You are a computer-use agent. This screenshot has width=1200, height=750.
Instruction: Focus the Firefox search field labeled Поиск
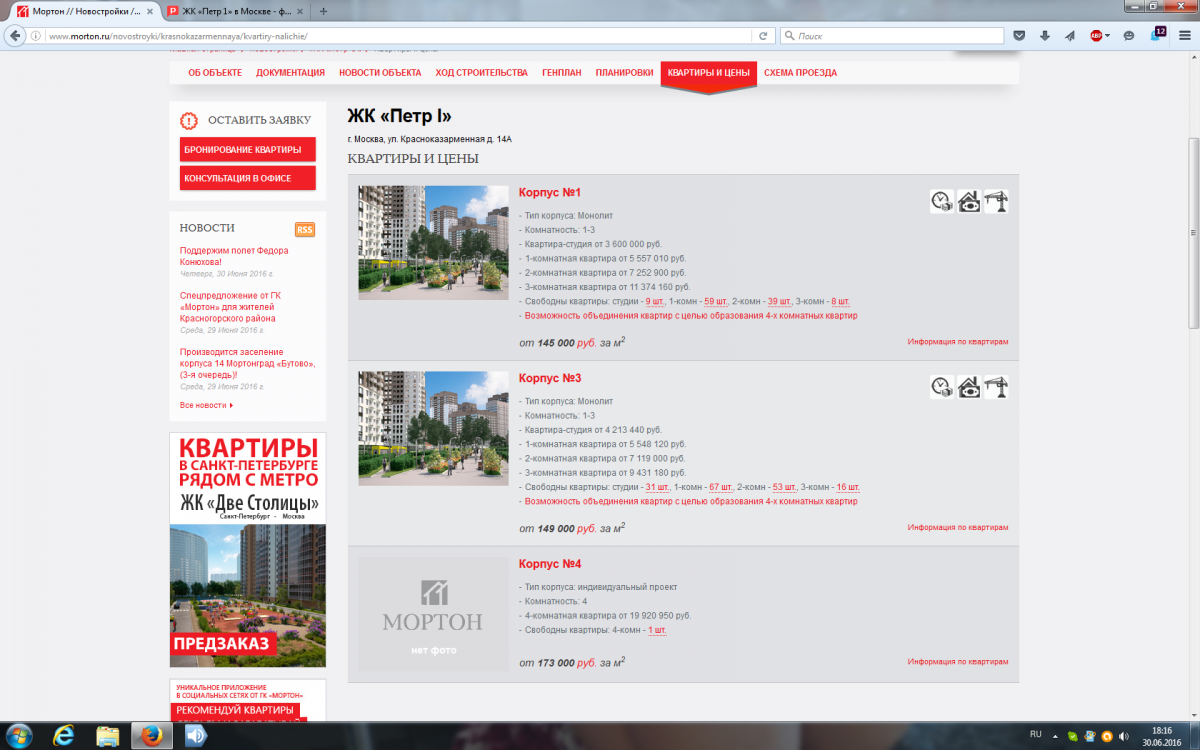[892, 35]
